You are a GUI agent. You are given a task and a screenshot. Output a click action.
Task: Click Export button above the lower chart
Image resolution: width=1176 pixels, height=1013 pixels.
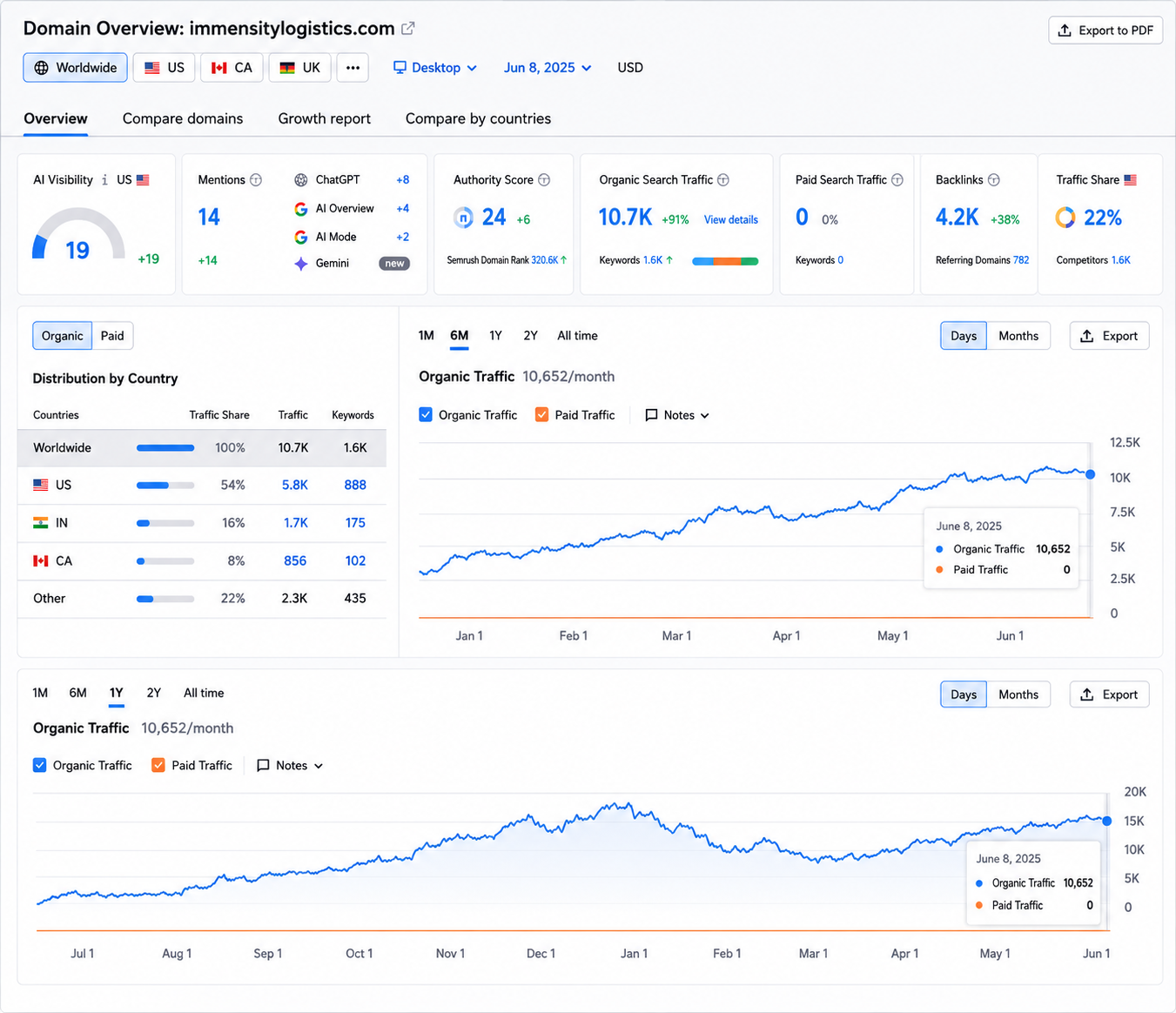pyautogui.click(x=1109, y=694)
